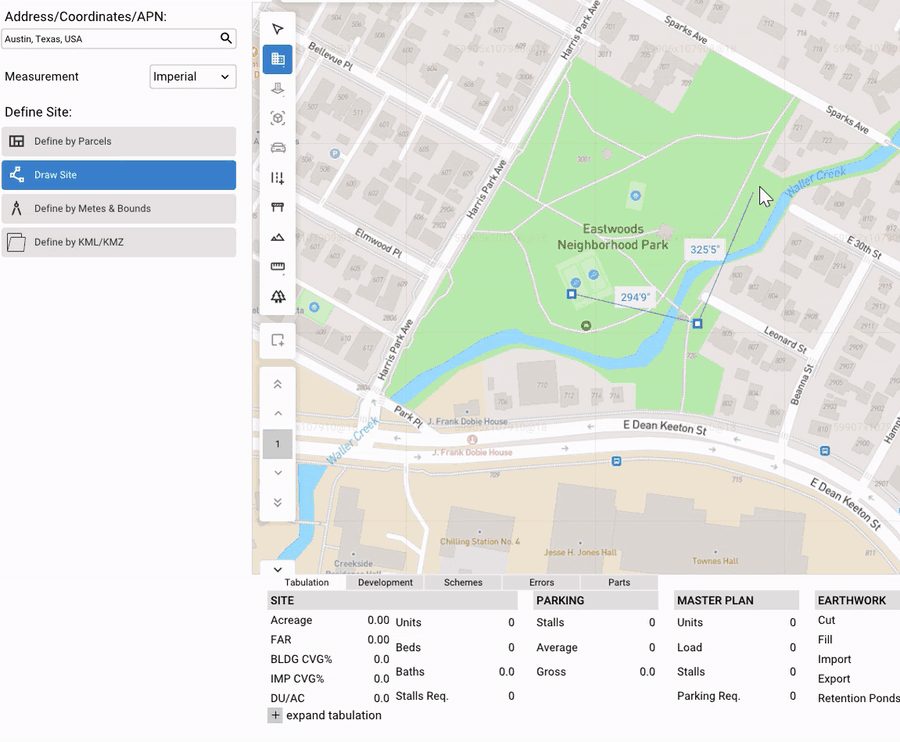Expand tabulation with plus button
The width and height of the screenshot is (900, 742).
[x=276, y=716]
